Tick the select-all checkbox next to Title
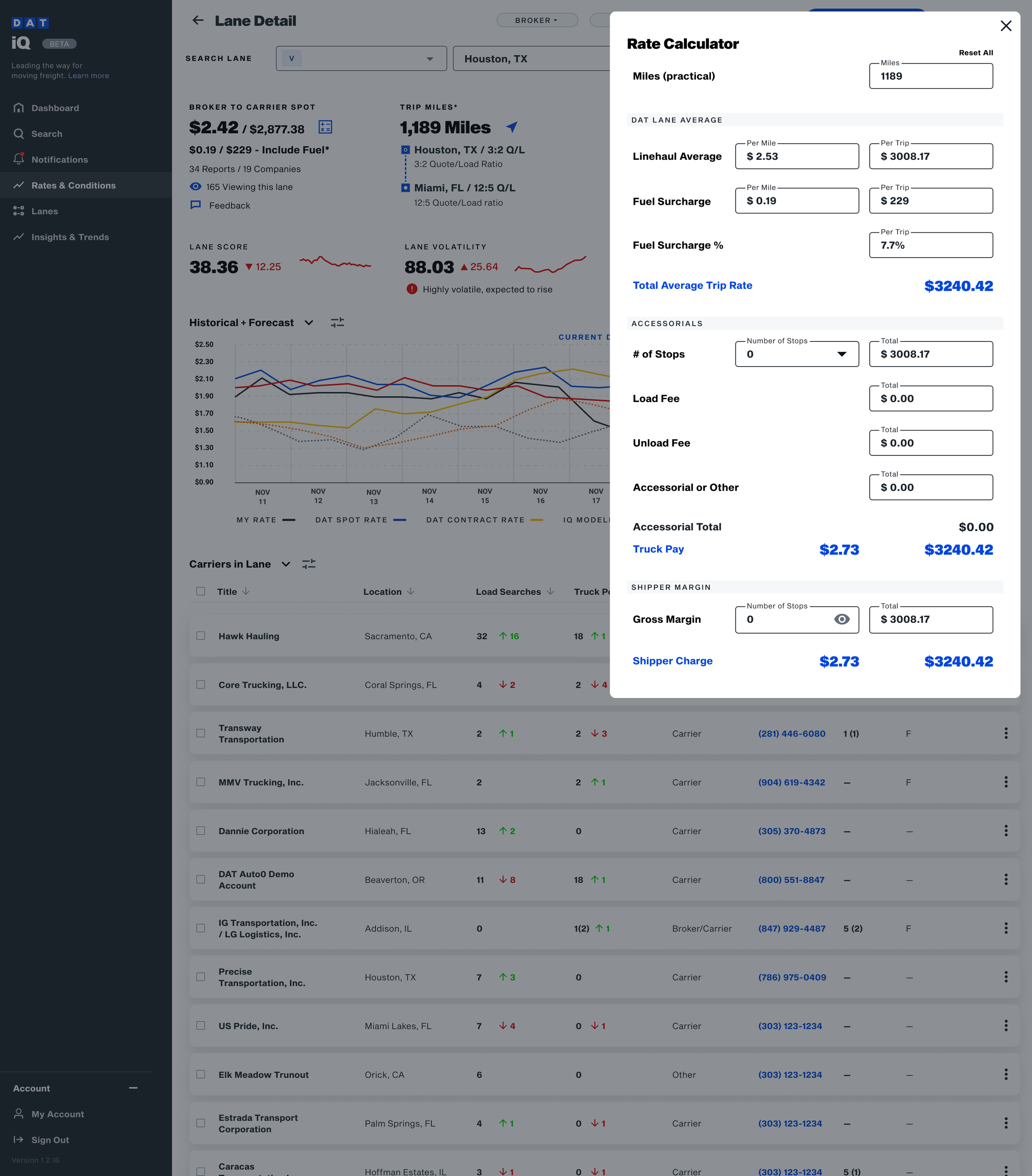Image resolution: width=1032 pixels, height=1176 pixels. tap(201, 592)
